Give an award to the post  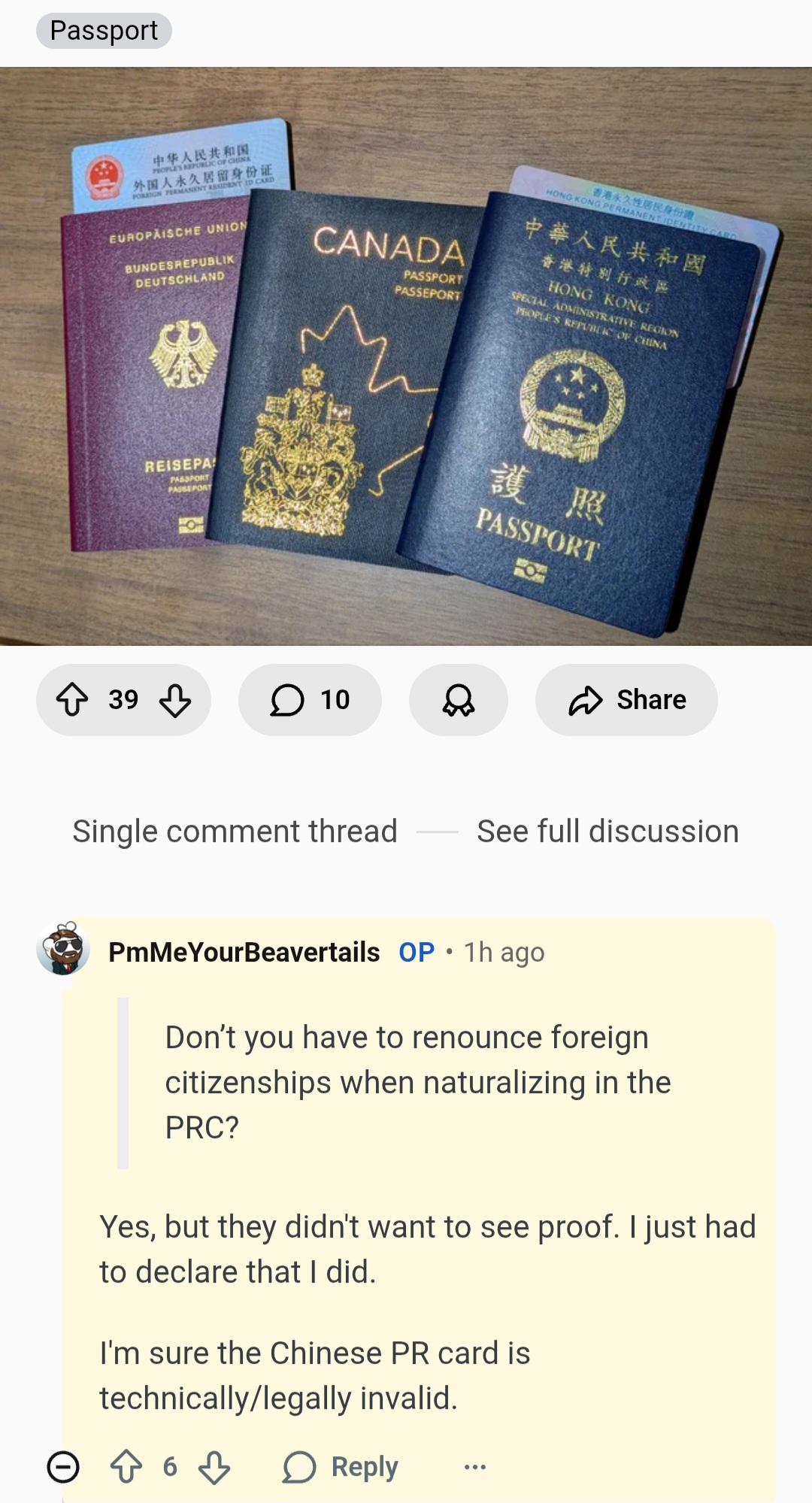[x=459, y=700]
